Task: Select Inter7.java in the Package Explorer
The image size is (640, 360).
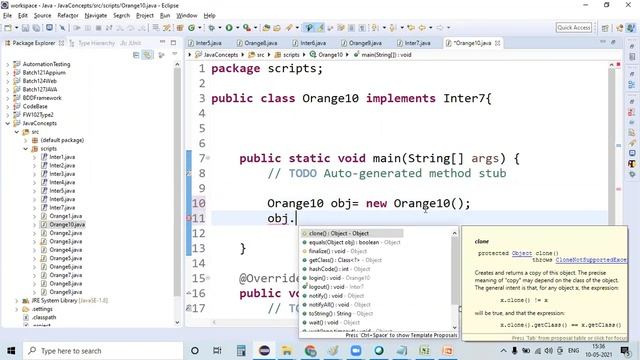Action: (x=62, y=208)
